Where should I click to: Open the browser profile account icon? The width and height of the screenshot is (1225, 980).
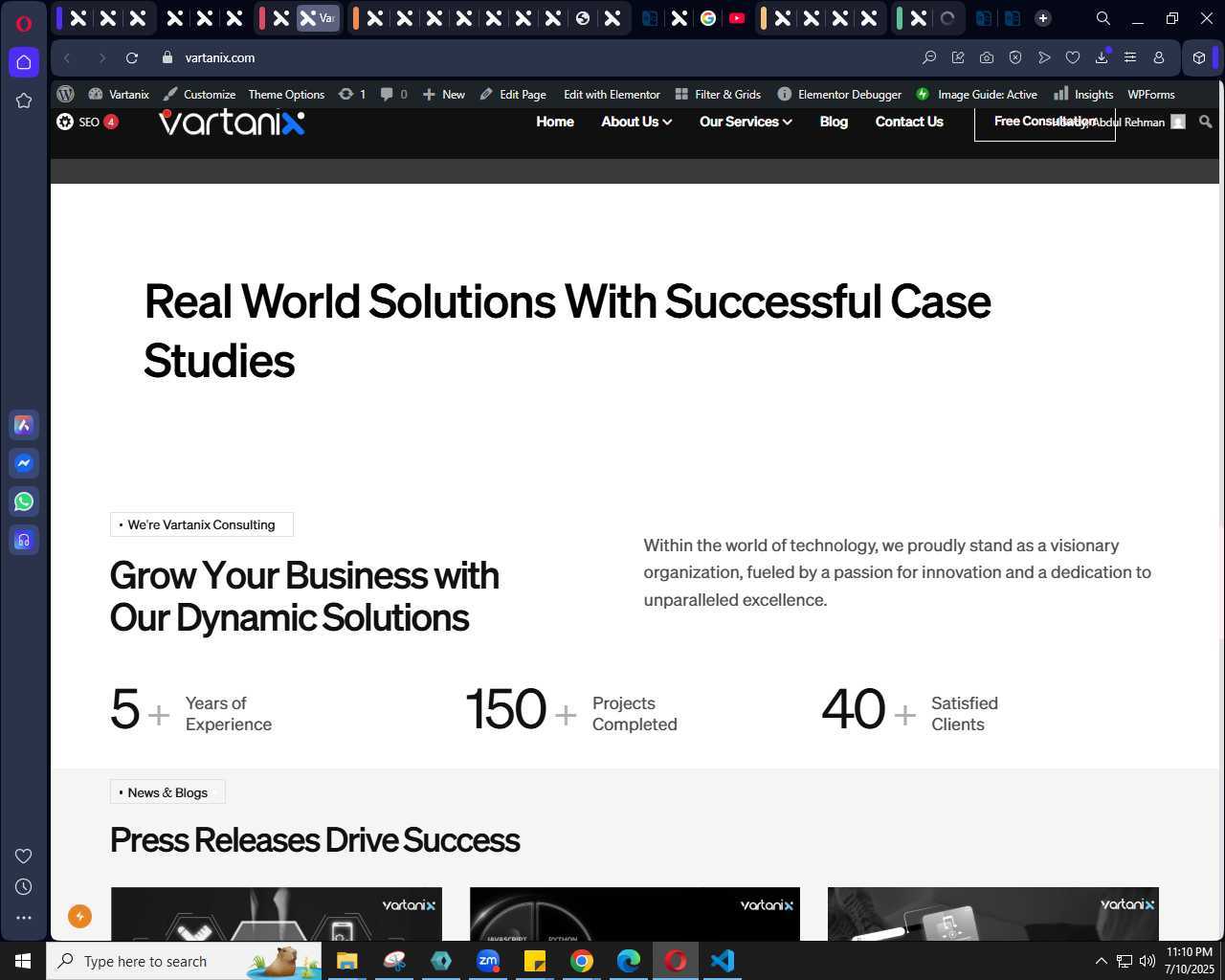click(x=1159, y=58)
